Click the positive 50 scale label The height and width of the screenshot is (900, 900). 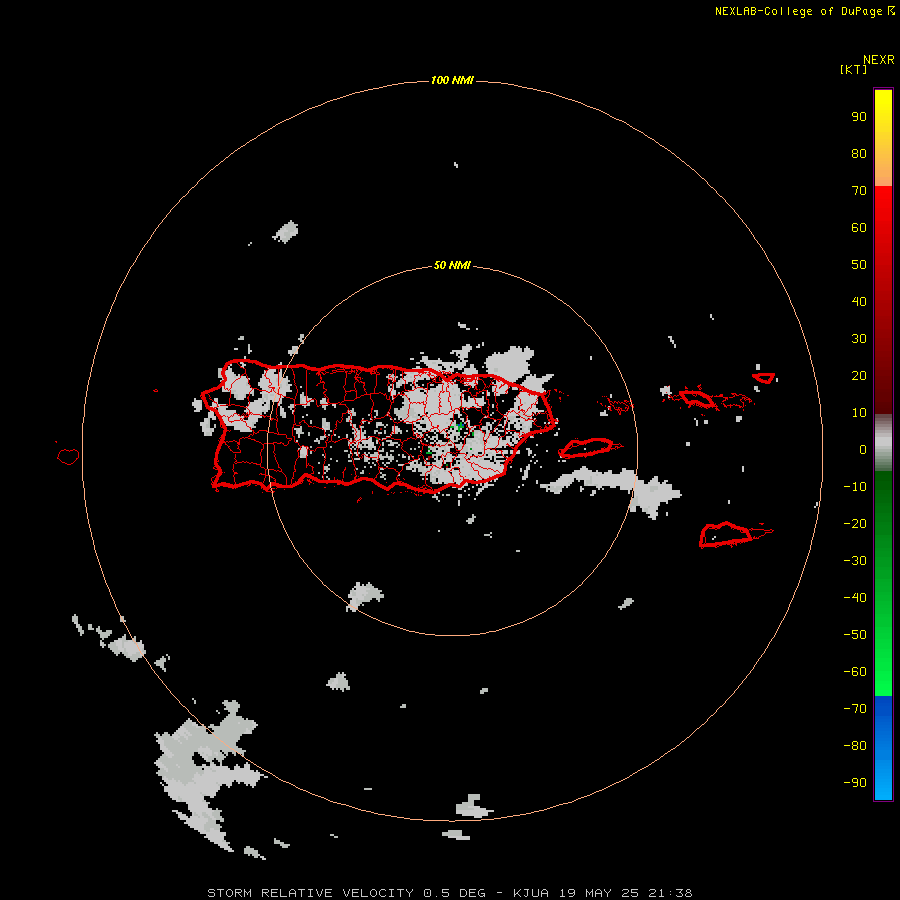pyautogui.click(x=859, y=265)
